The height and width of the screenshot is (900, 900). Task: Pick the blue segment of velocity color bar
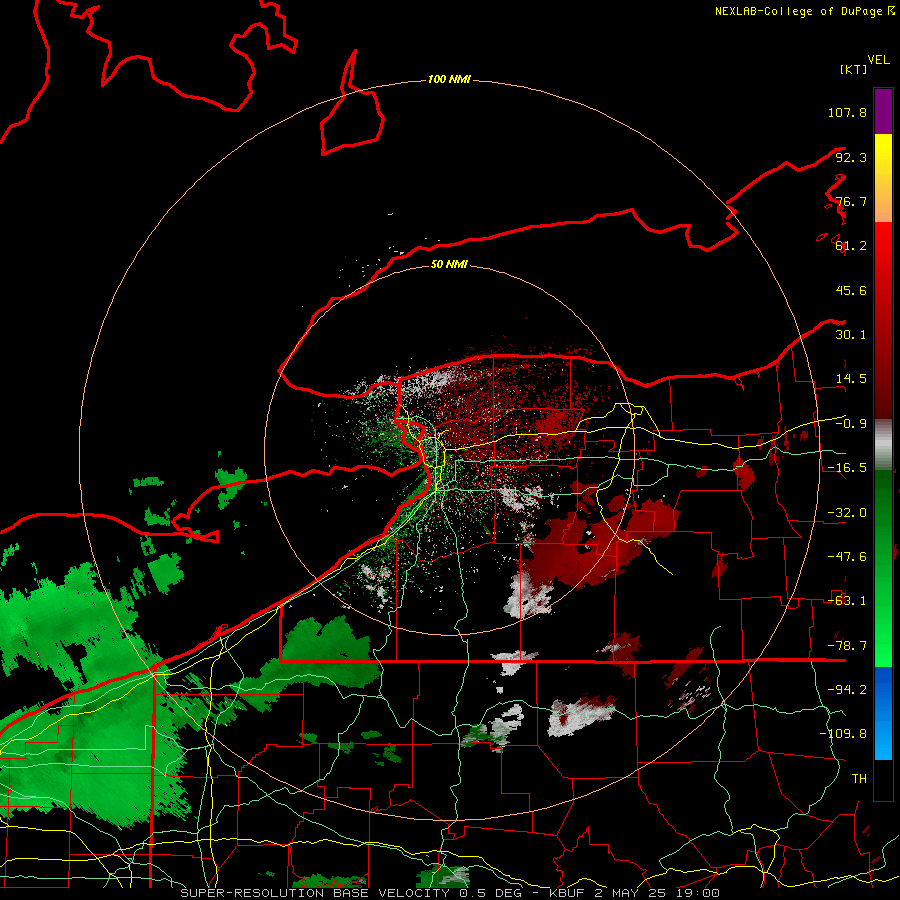tap(883, 713)
